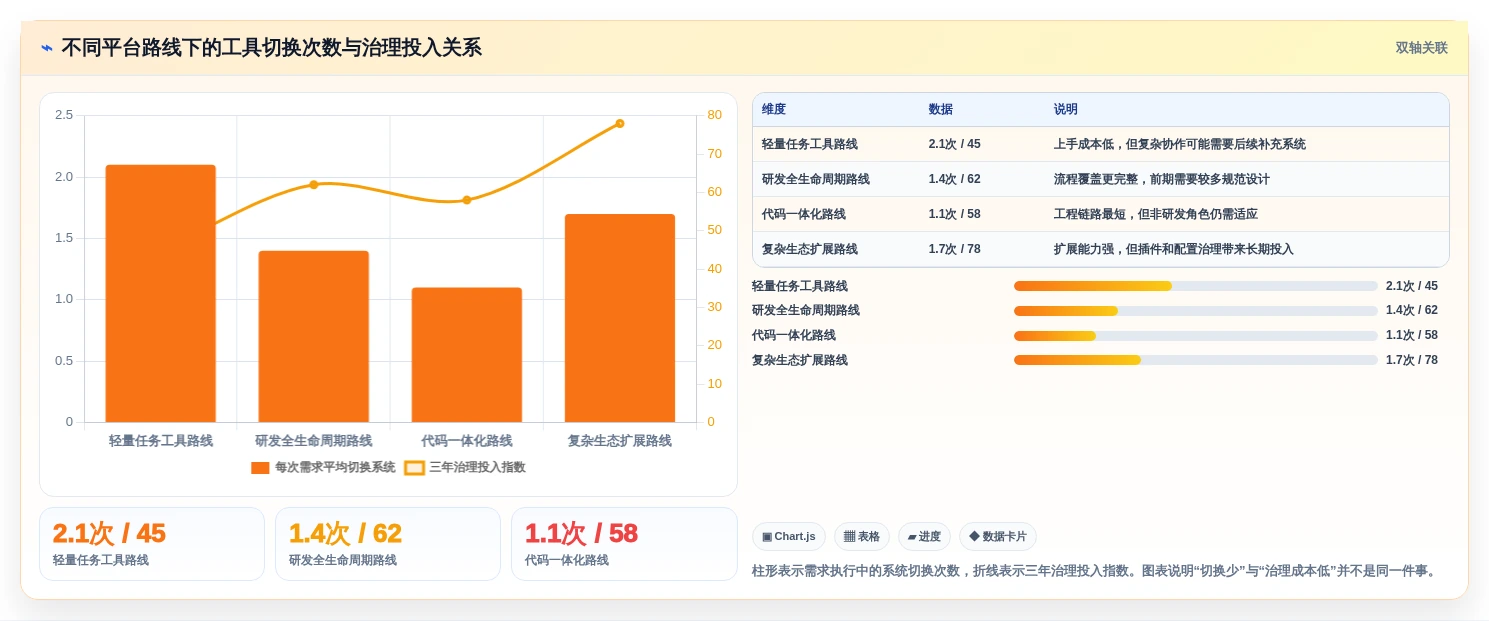1489x621 pixels.
Task: Select the 进度 tag chip
Action: (x=924, y=536)
